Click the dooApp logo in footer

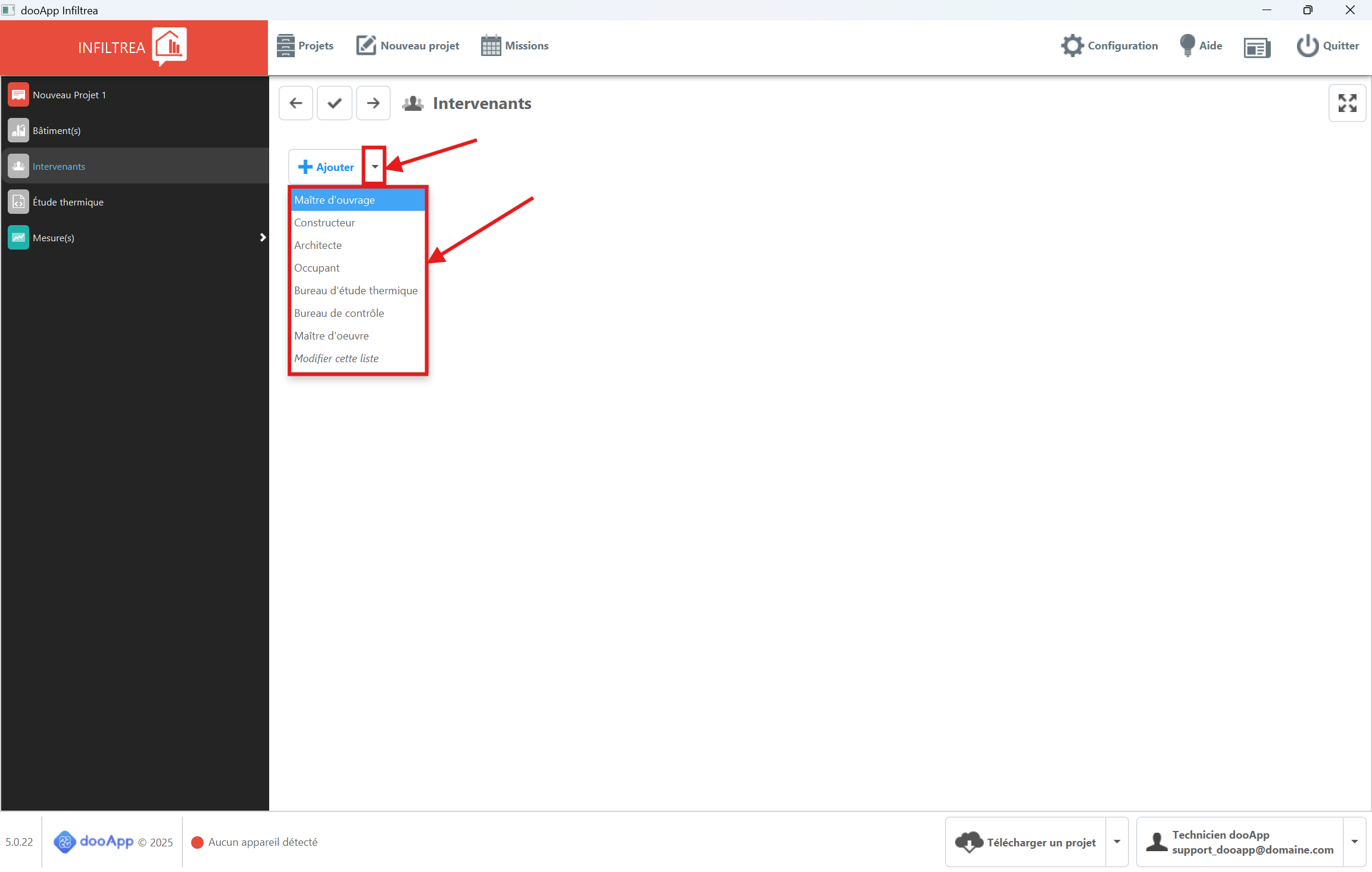pyautogui.click(x=93, y=842)
